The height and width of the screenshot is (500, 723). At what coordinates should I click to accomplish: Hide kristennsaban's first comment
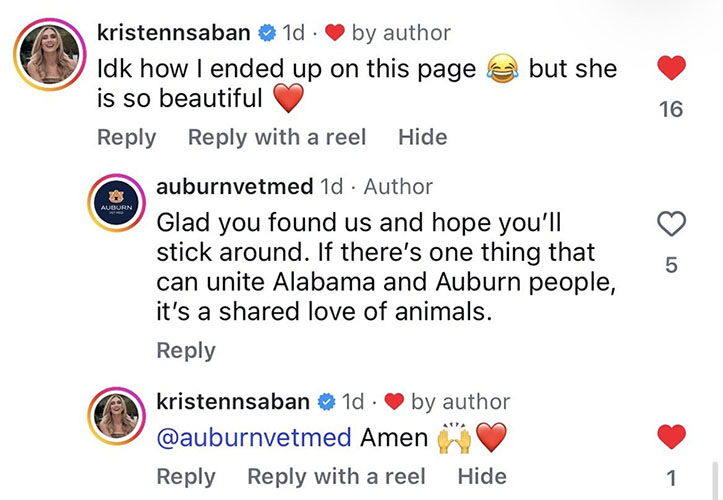tap(423, 137)
